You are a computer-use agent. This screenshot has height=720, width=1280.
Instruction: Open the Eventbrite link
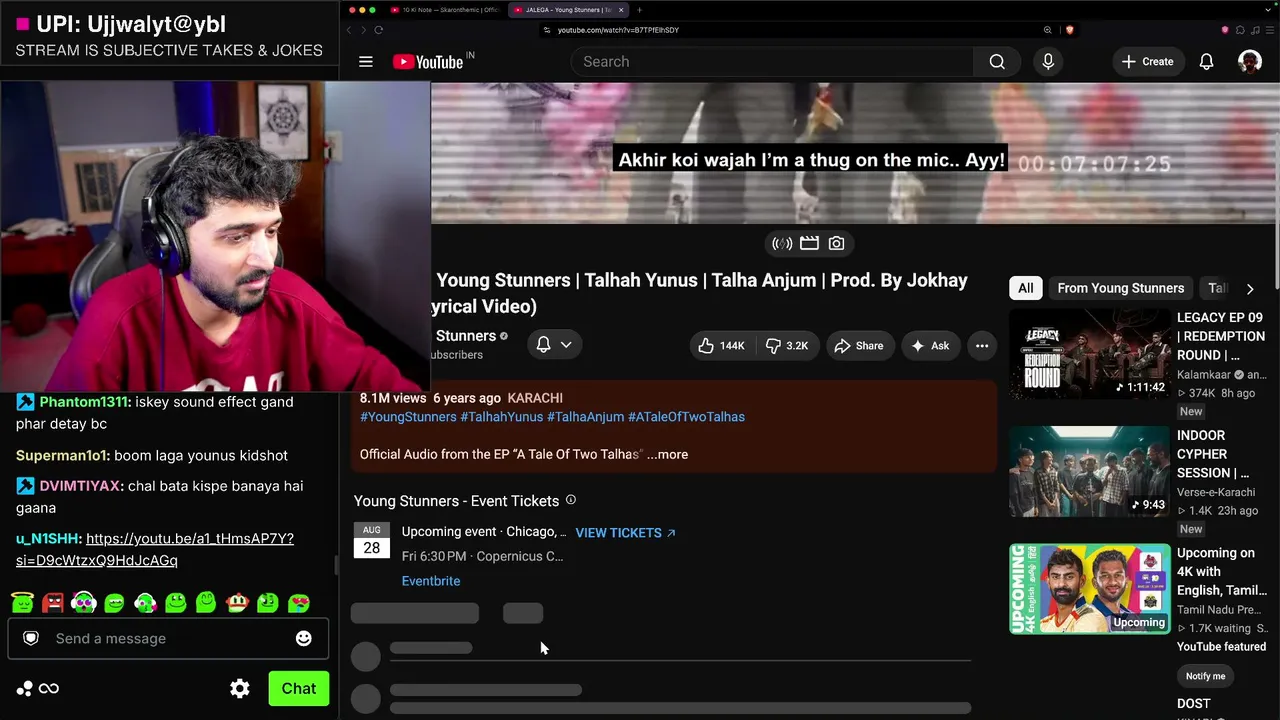[431, 581]
